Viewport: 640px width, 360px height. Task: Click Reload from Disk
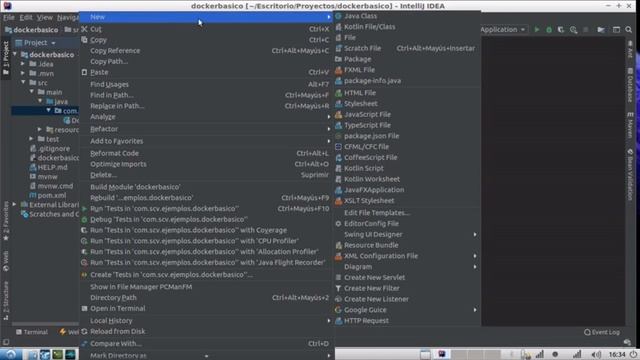[x=205, y=331]
